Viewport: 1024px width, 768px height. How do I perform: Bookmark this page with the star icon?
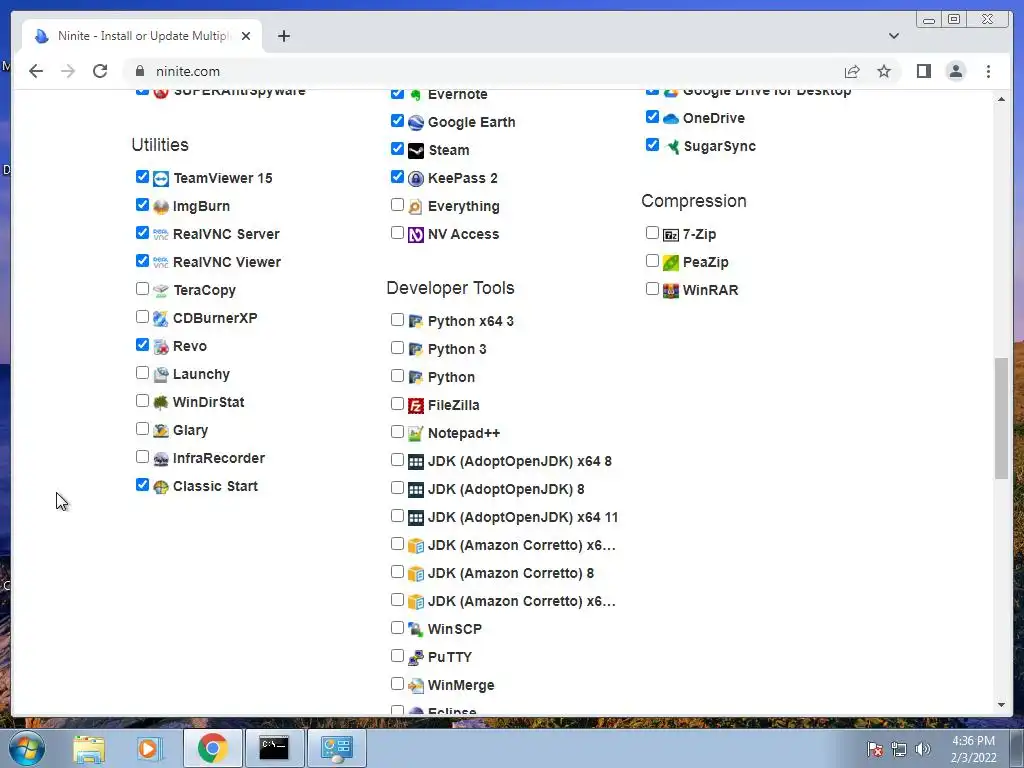(884, 71)
